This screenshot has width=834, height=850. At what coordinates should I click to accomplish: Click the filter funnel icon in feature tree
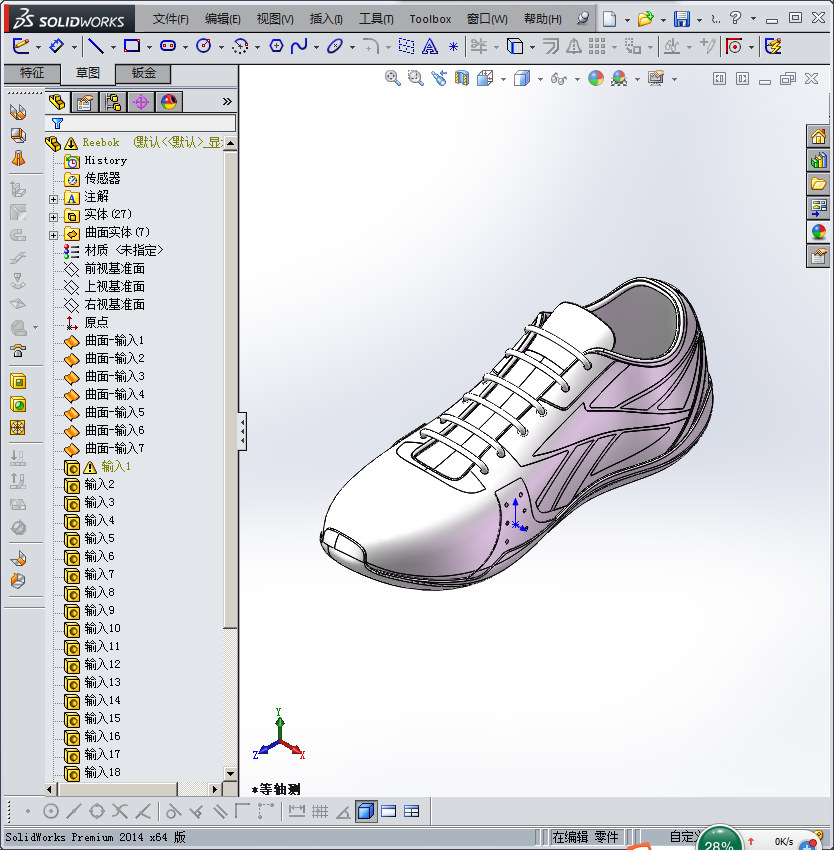57,124
